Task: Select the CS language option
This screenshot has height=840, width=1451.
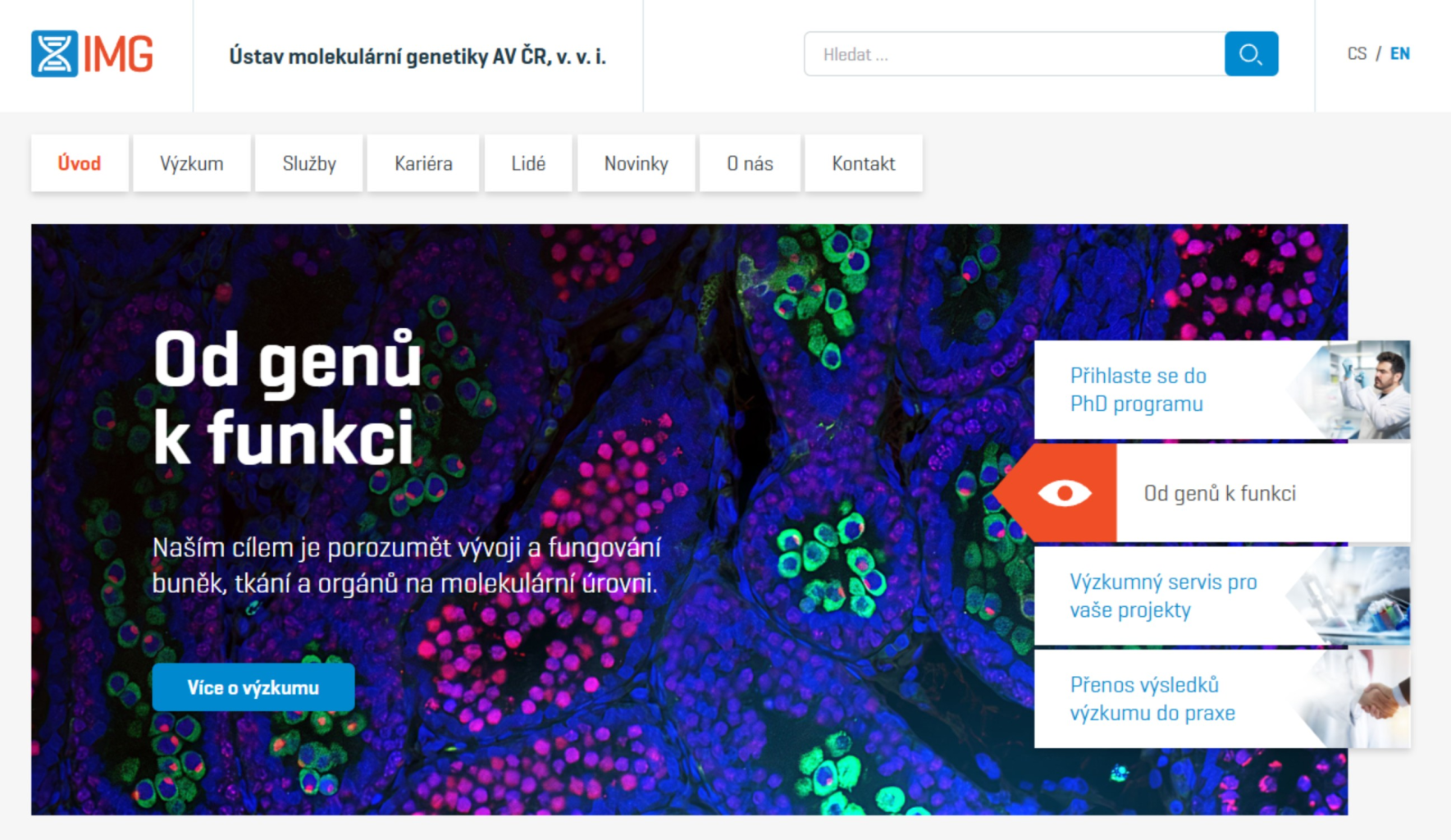Action: [x=1357, y=54]
